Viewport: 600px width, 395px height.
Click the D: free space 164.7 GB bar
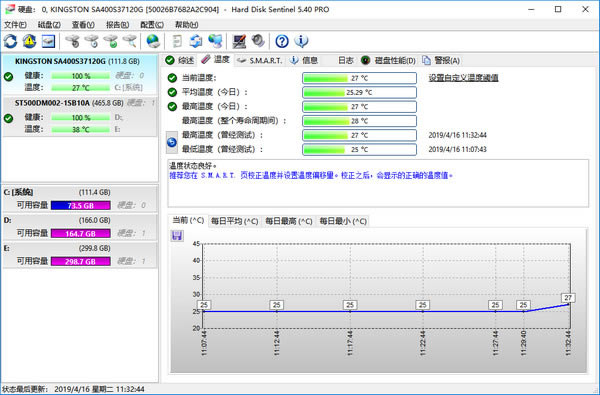pyautogui.click(x=81, y=233)
